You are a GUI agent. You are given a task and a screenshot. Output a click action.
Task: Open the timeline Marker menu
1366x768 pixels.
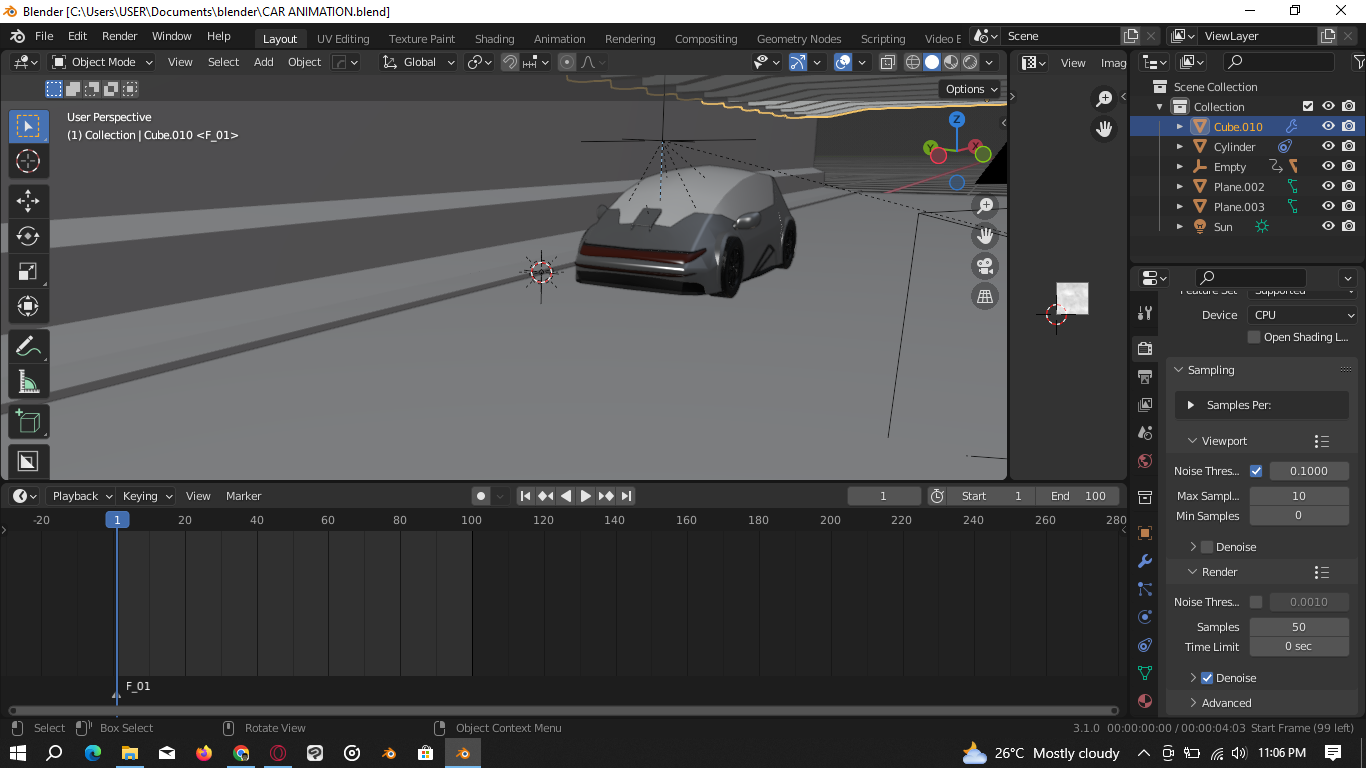tap(243, 496)
